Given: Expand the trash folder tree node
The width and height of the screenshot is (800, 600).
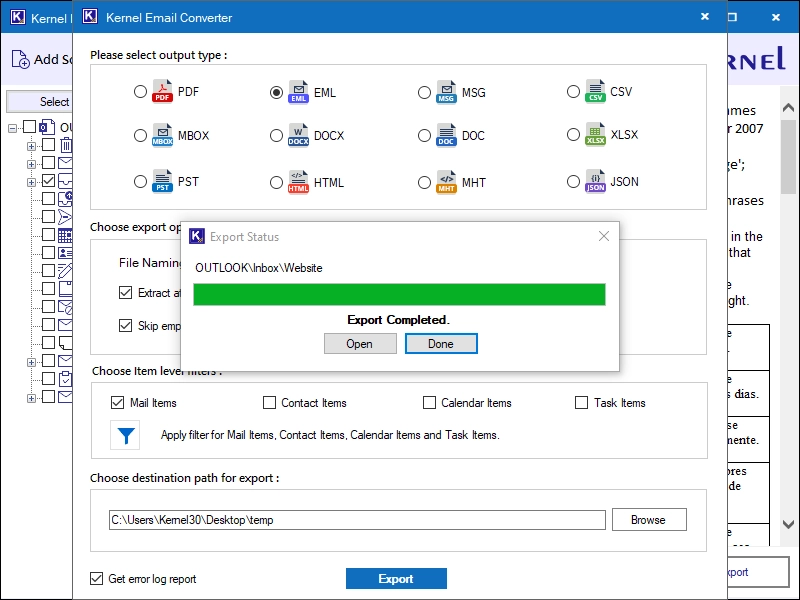Looking at the screenshot, I should click(31, 146).
